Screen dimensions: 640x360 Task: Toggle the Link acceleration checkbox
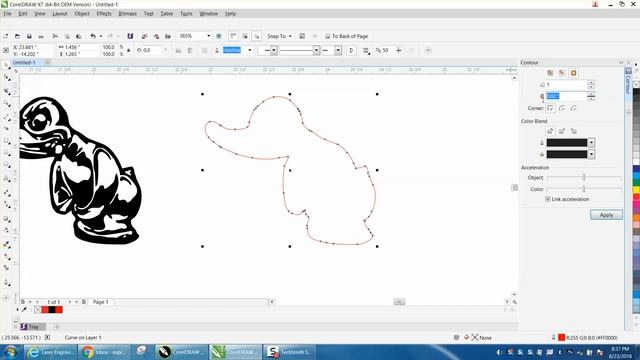[x=548, y=199]
